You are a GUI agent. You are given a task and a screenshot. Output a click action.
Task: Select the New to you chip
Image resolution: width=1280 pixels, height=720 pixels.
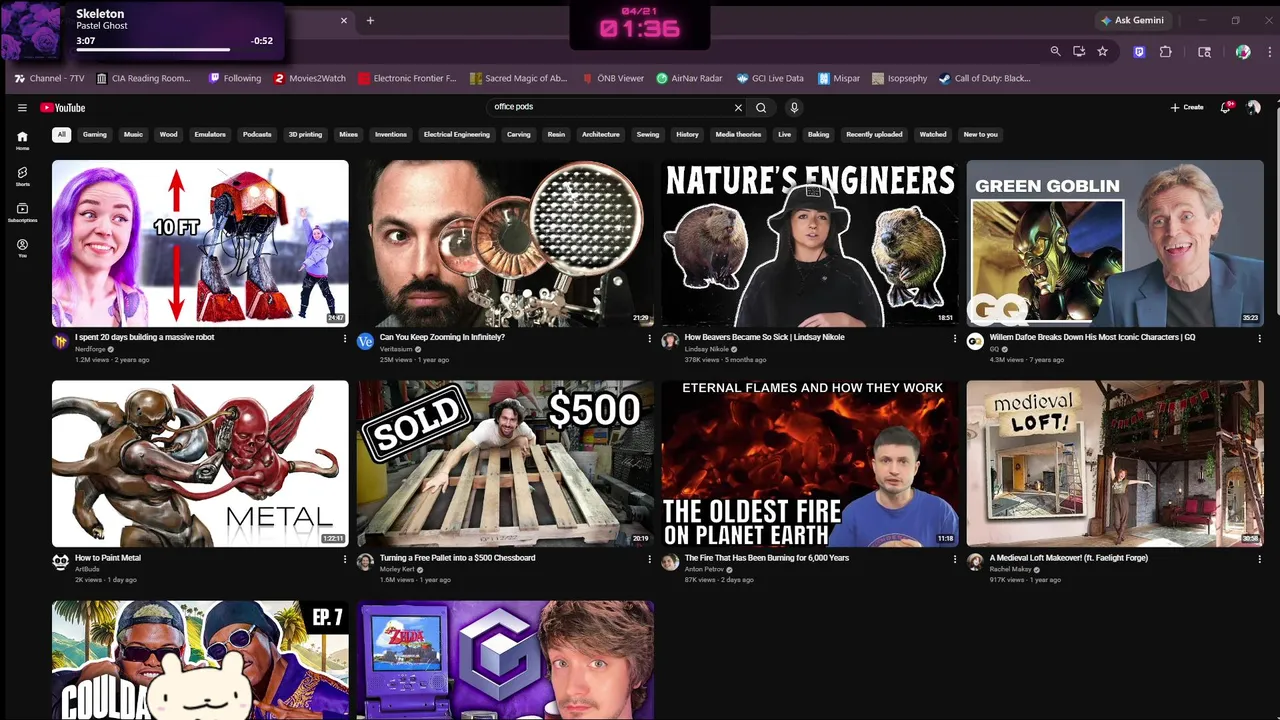[x=980, y=134]
